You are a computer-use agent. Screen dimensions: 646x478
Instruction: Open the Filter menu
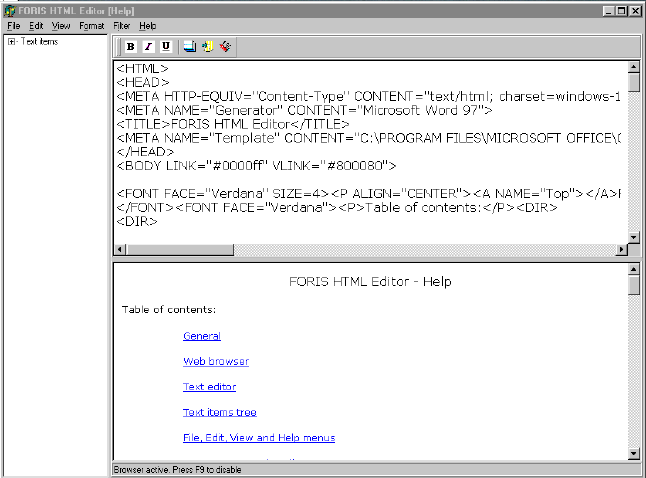[121, 24]
